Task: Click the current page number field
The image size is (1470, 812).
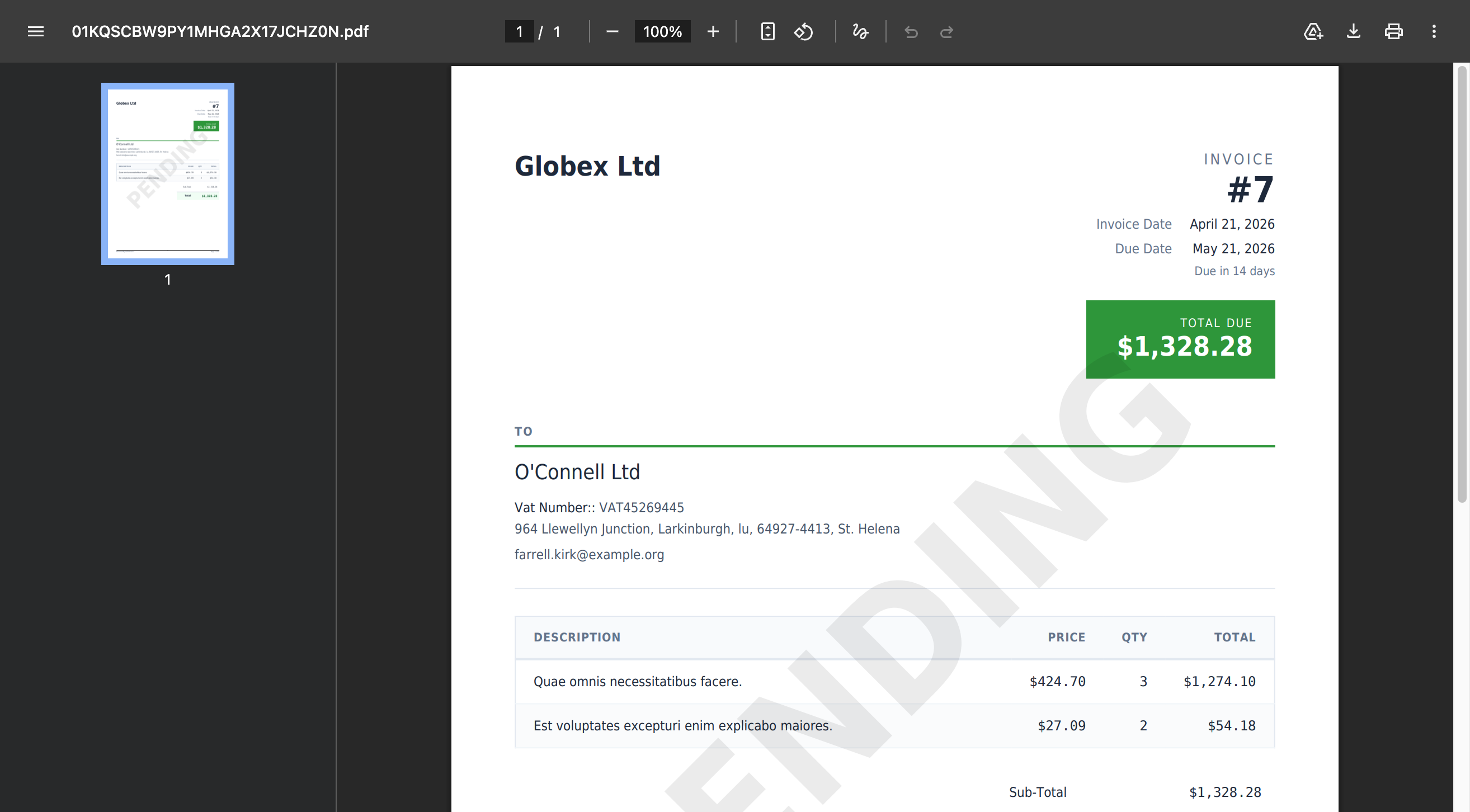Action: pyautogui.click(x=519, y=31)
